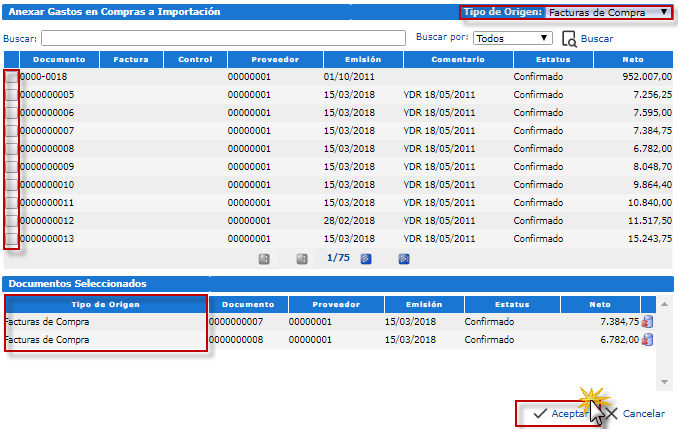Click the Buscar link
The width and height of the screenshot is (678, 429).
(x=597, y=39)
